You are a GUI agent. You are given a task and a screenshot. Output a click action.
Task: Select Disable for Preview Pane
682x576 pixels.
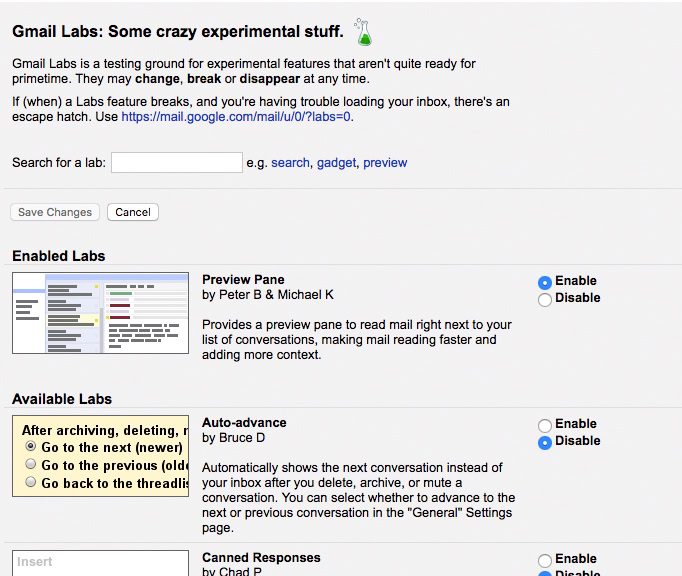point(545,299)
